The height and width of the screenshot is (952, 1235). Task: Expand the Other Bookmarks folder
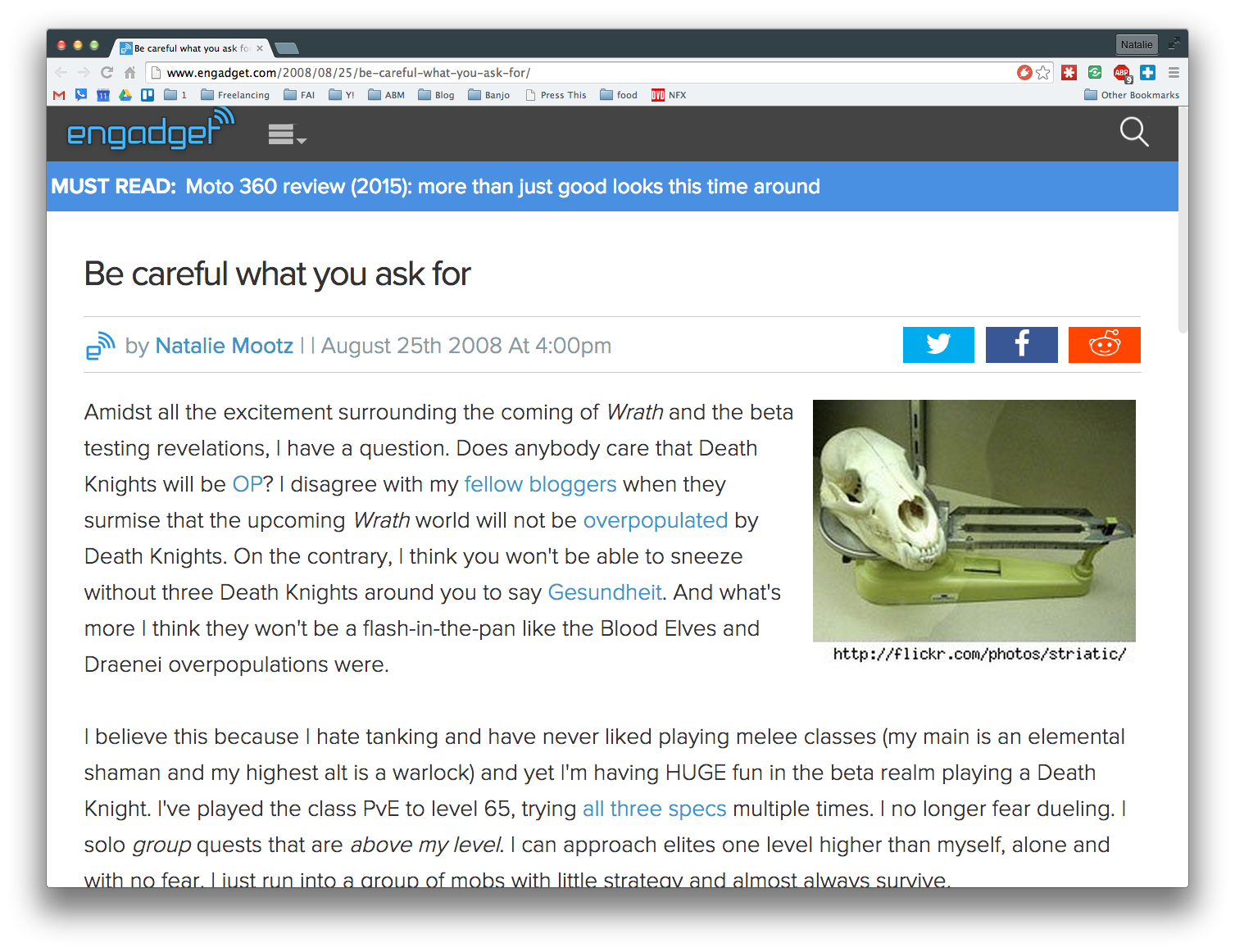coord(1132,95)
